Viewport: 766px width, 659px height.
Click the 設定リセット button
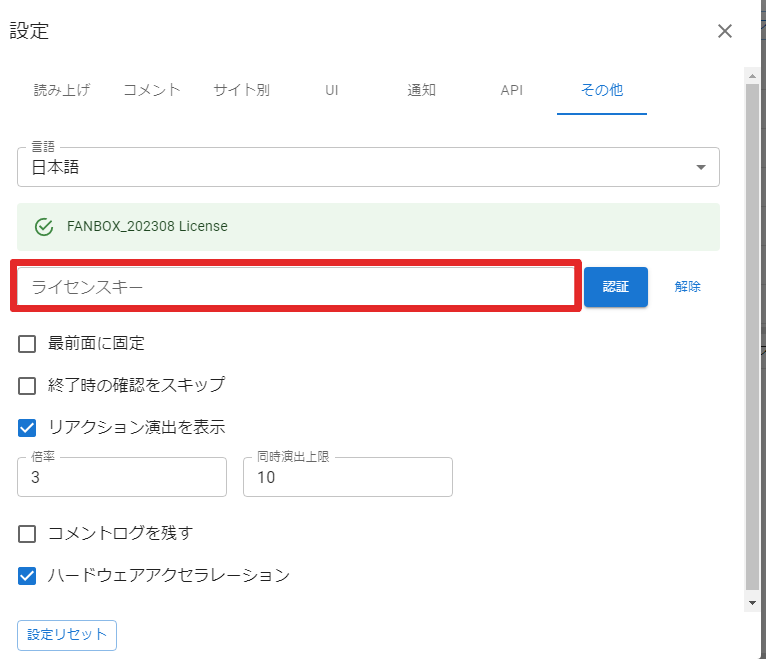tap(67, 635)
